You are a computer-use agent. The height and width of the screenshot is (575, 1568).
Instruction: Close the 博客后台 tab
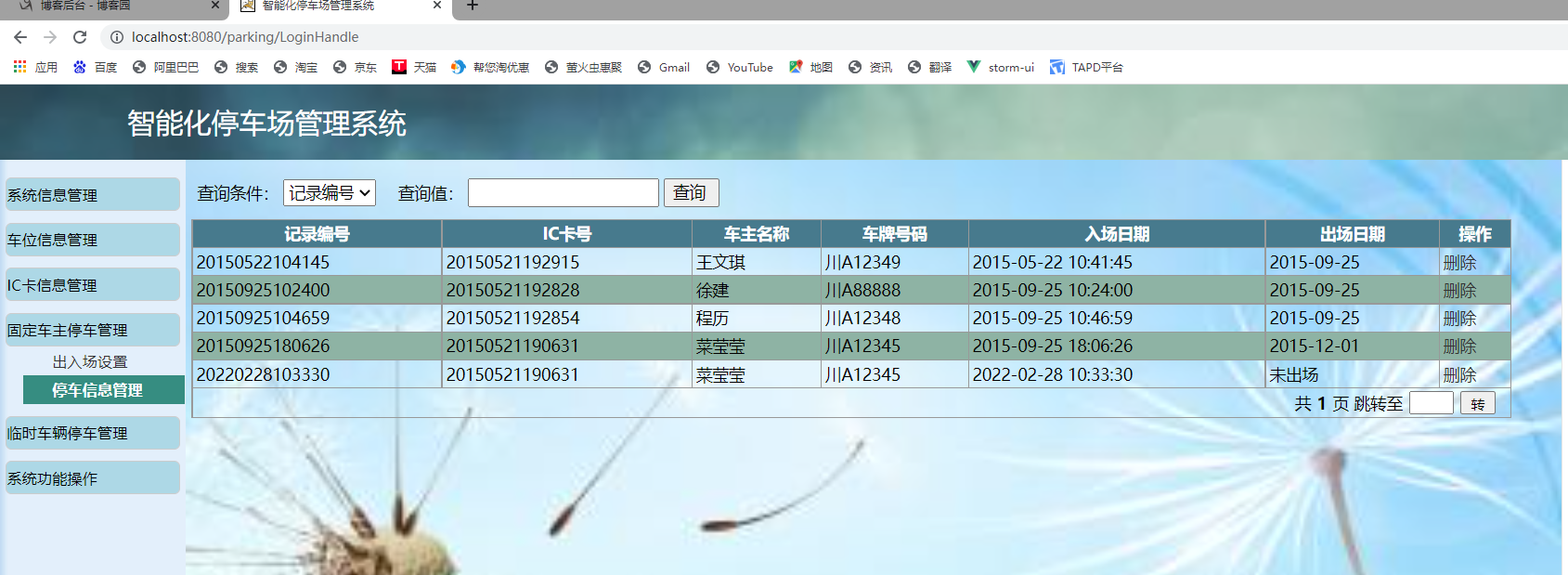pyautogui.click(x=214, y=6)
